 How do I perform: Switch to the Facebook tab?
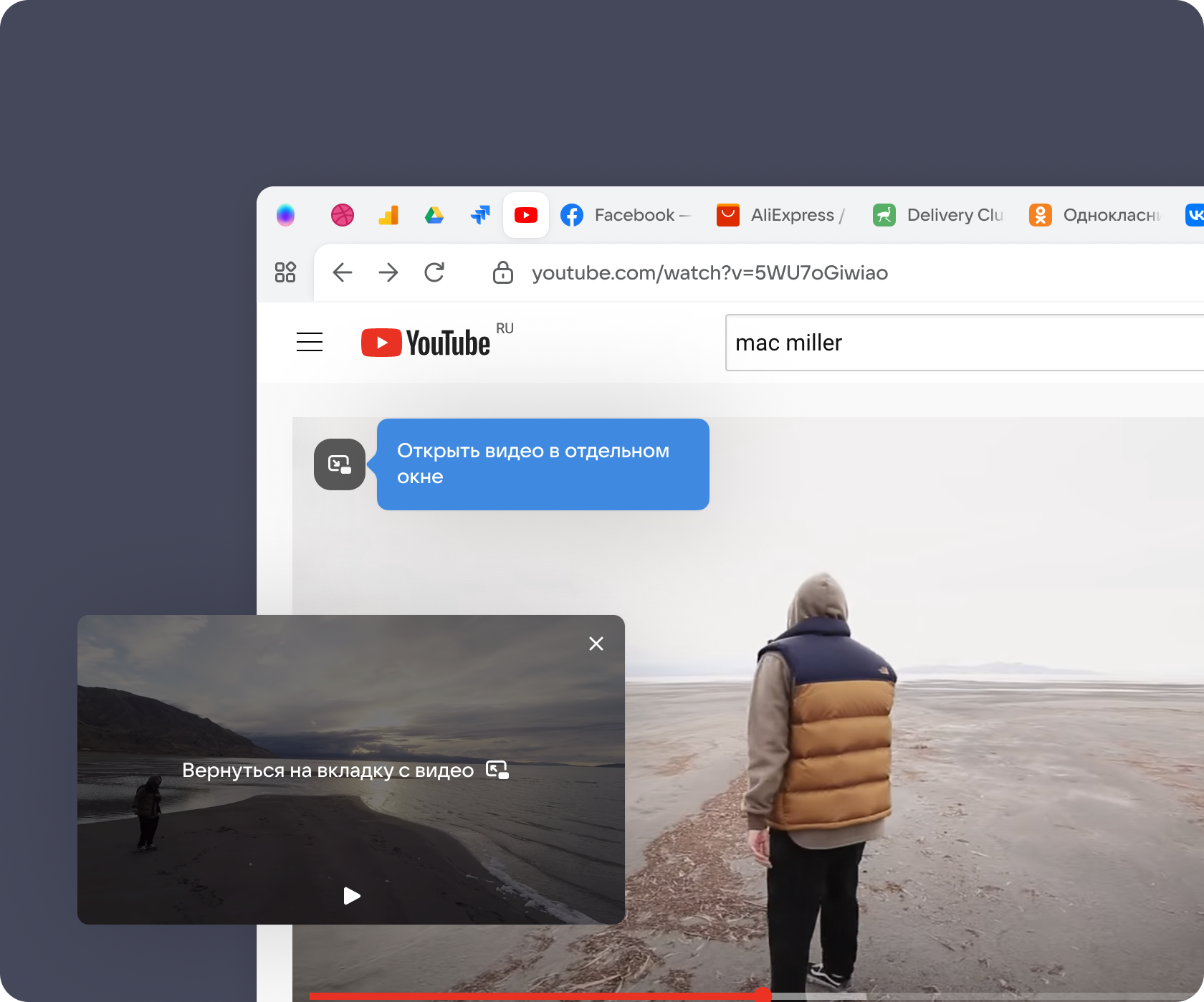coord(625,215)
